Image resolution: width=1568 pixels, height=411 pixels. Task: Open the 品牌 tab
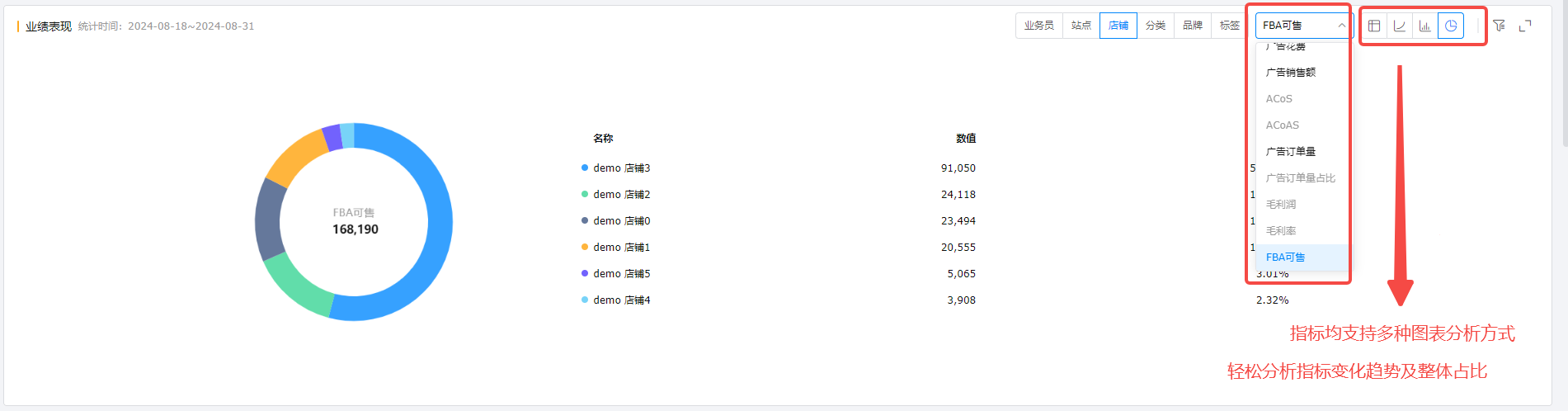(x=1193, y=26)
